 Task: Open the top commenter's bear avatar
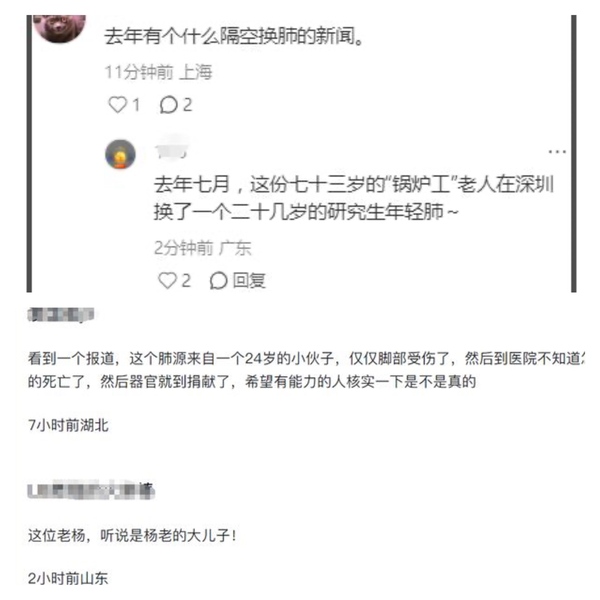[x=59, y=28]
